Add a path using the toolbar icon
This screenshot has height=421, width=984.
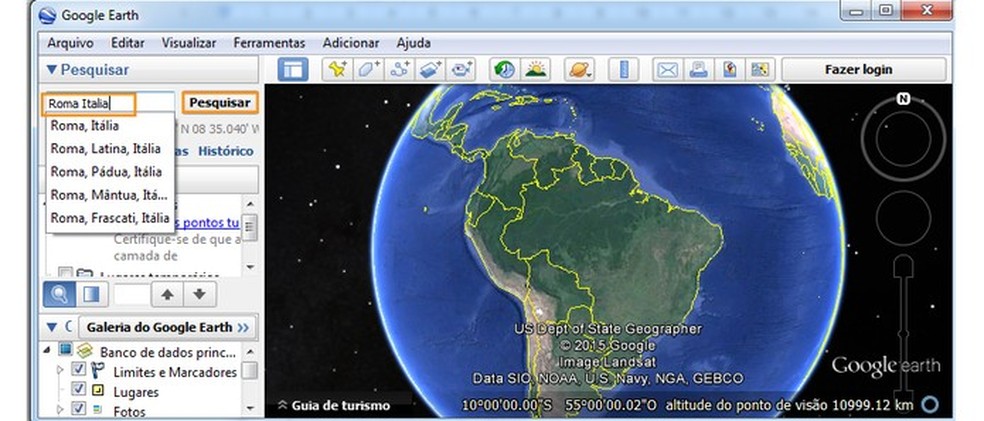[399, 70]
